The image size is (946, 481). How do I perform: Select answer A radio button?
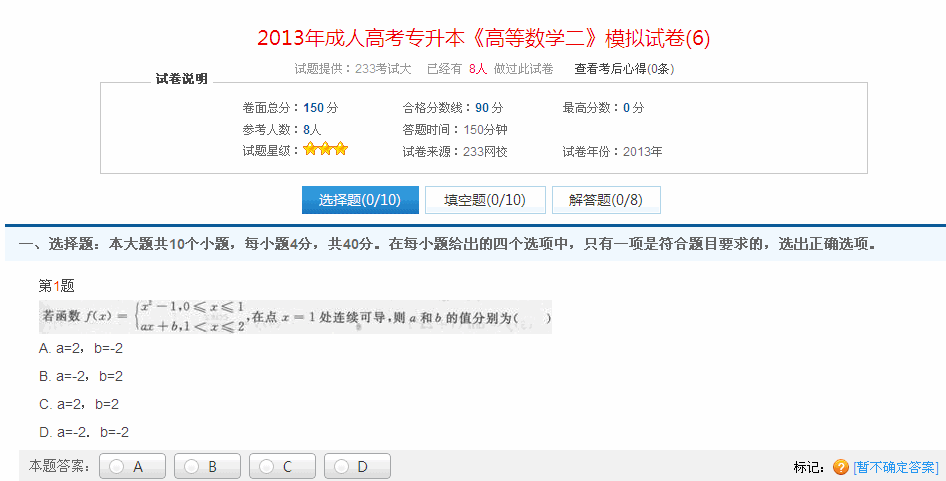click(132, 467)
